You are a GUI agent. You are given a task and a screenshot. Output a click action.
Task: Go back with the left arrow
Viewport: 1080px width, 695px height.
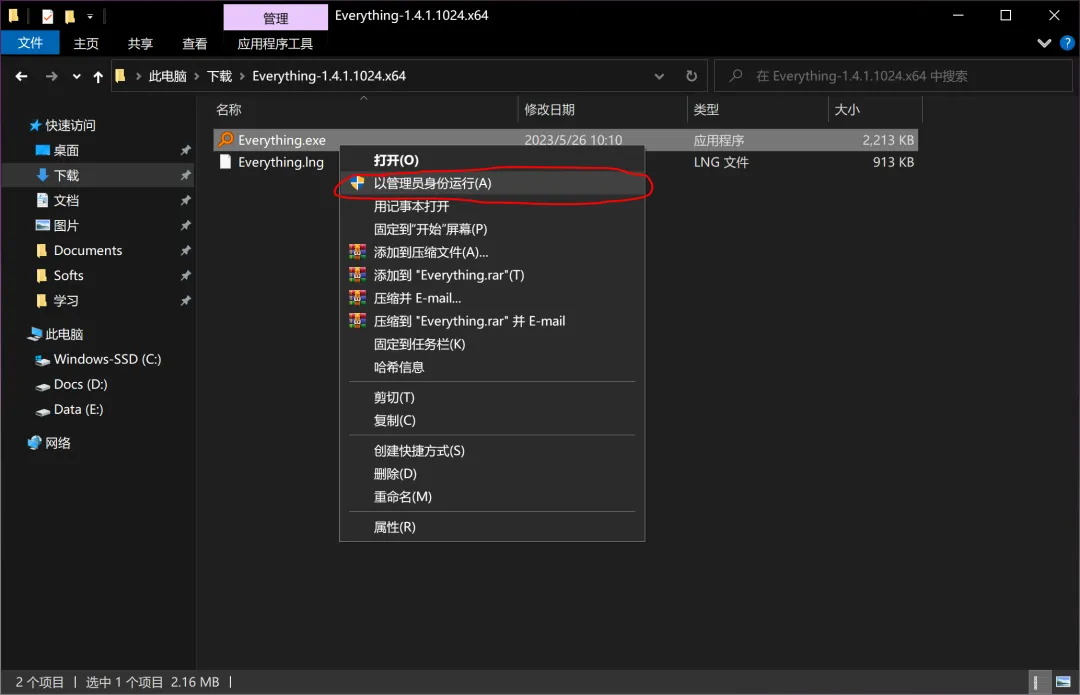21,76
